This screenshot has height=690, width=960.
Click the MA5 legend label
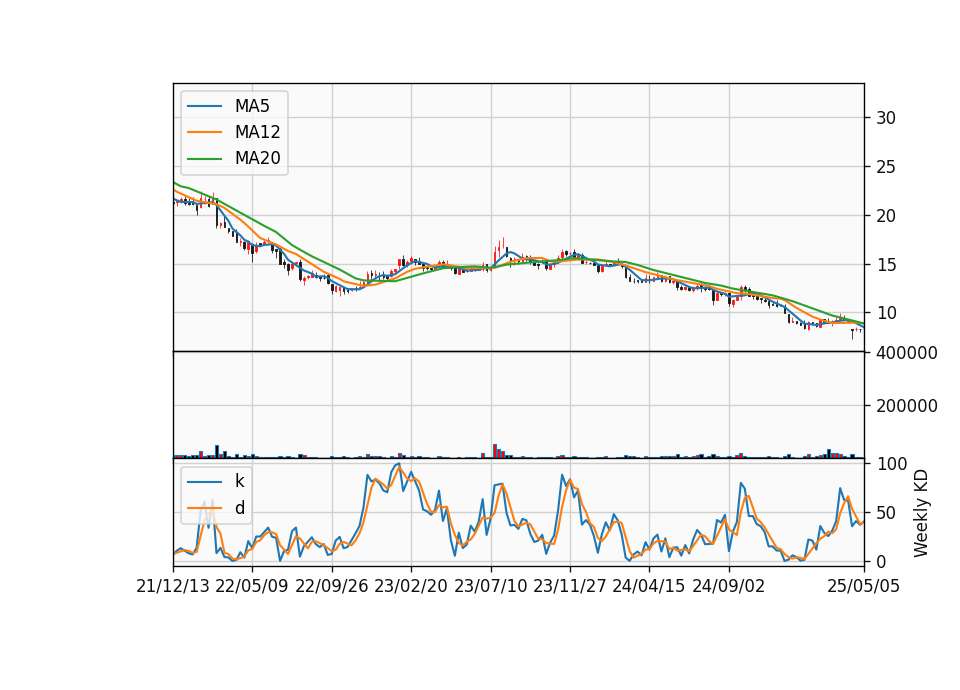252,106
